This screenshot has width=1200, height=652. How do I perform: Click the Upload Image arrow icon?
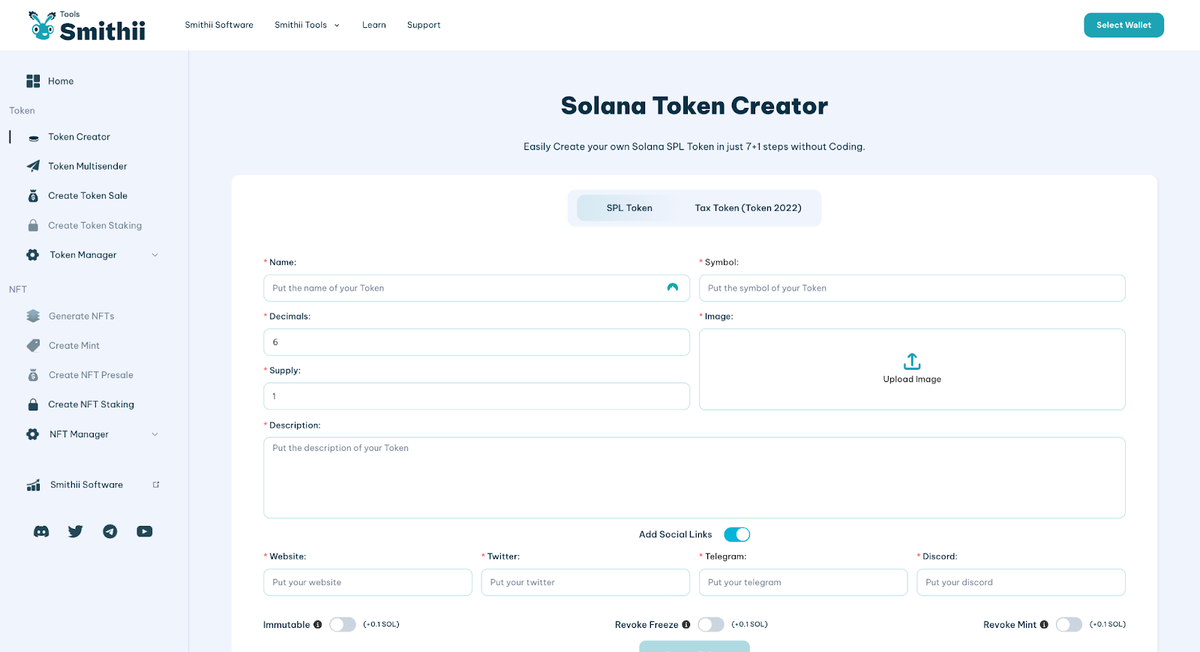(912, 361)
